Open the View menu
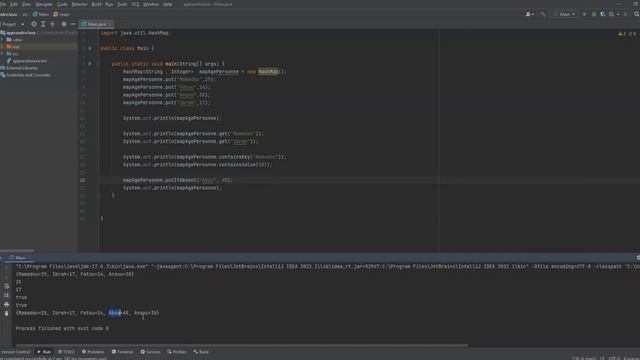This screenshot has height=360, width=640. tap(26, 4)
